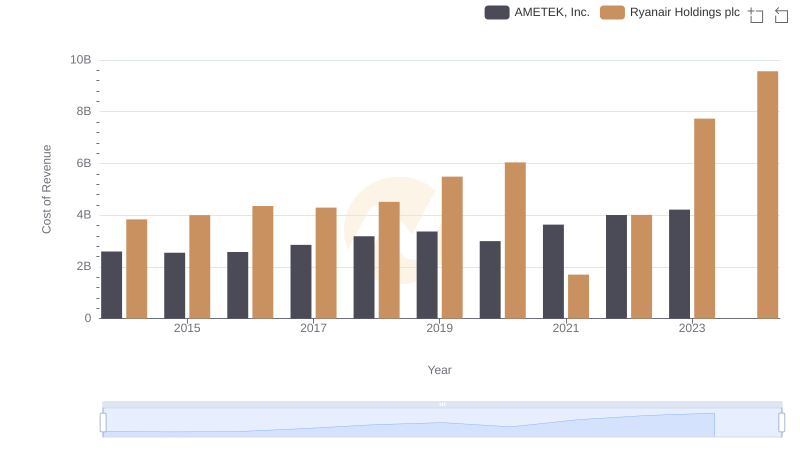The image size is (800, 461).
Task: Select the Ryanair bar for 2015
Action: pos(199,267)
